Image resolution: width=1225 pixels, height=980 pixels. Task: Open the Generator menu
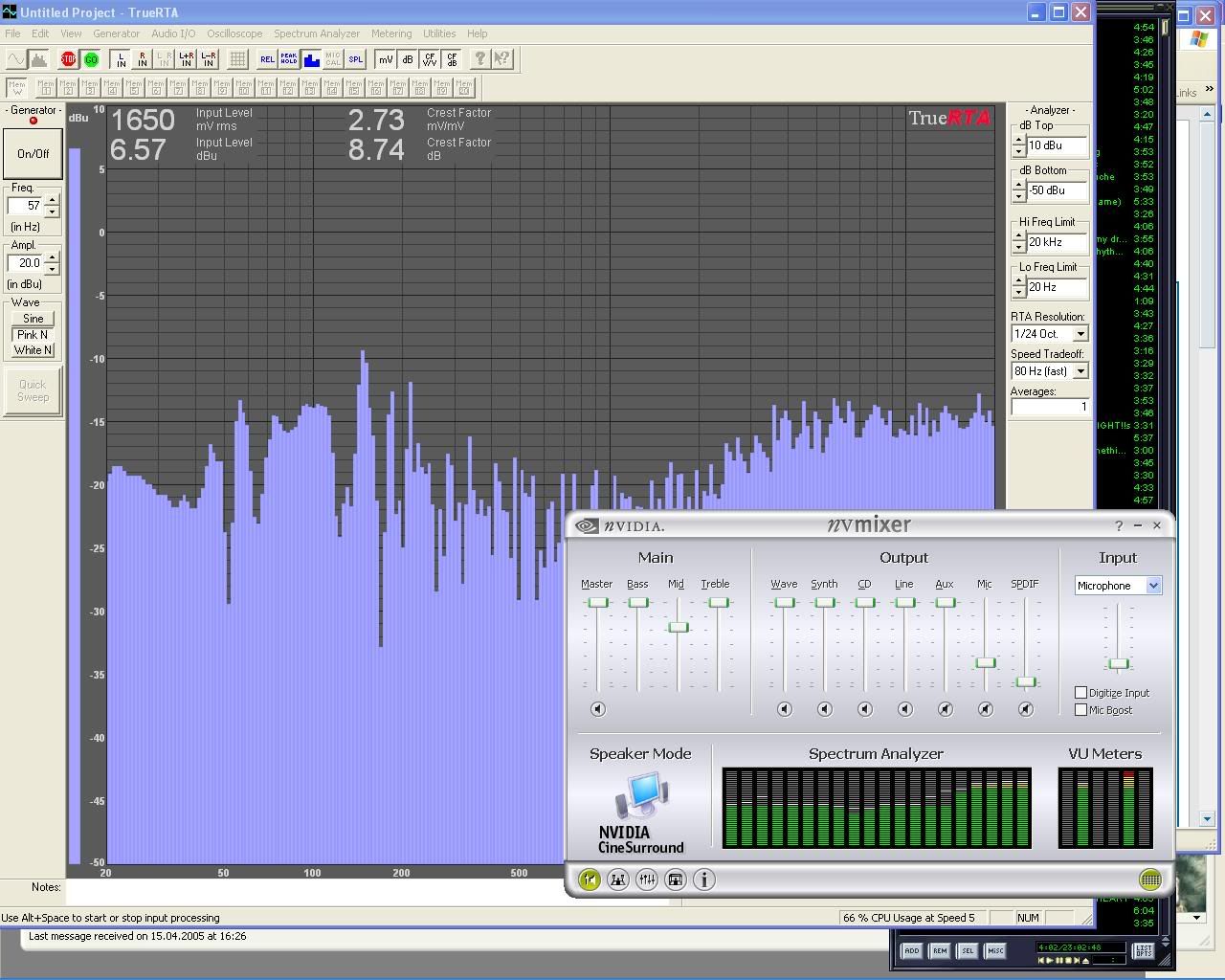click(x=117, y=33)
